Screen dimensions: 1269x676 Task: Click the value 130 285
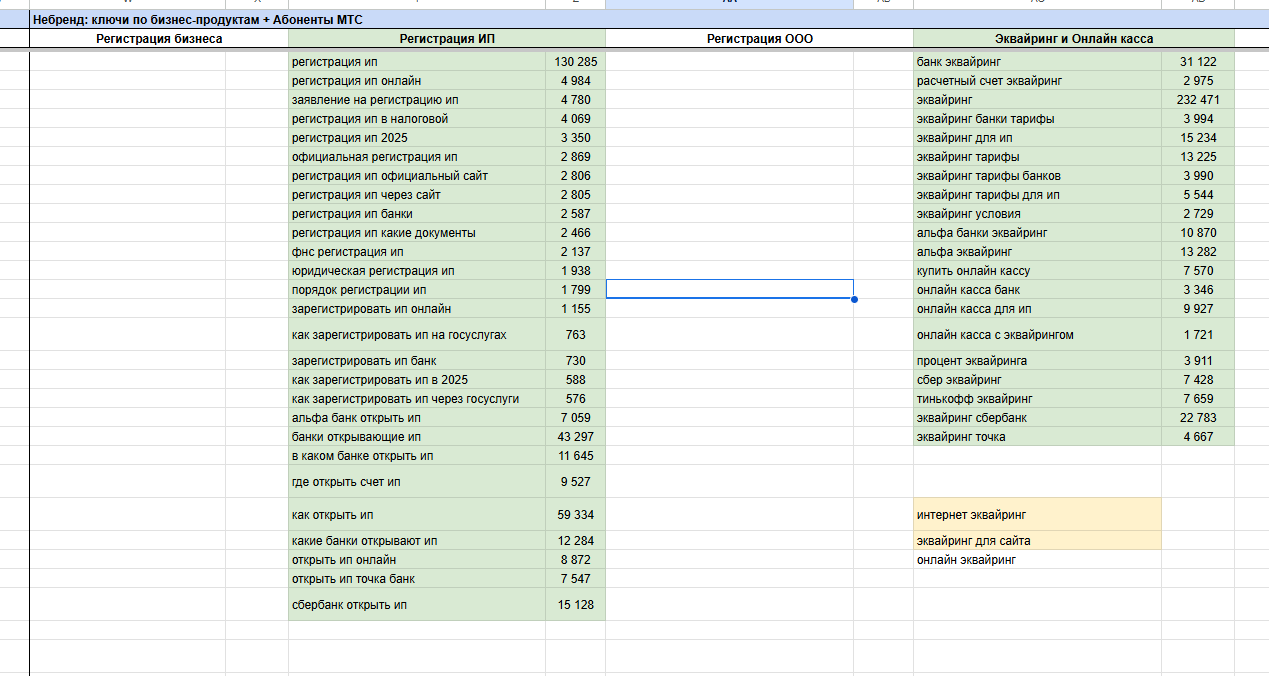(576, 62)
